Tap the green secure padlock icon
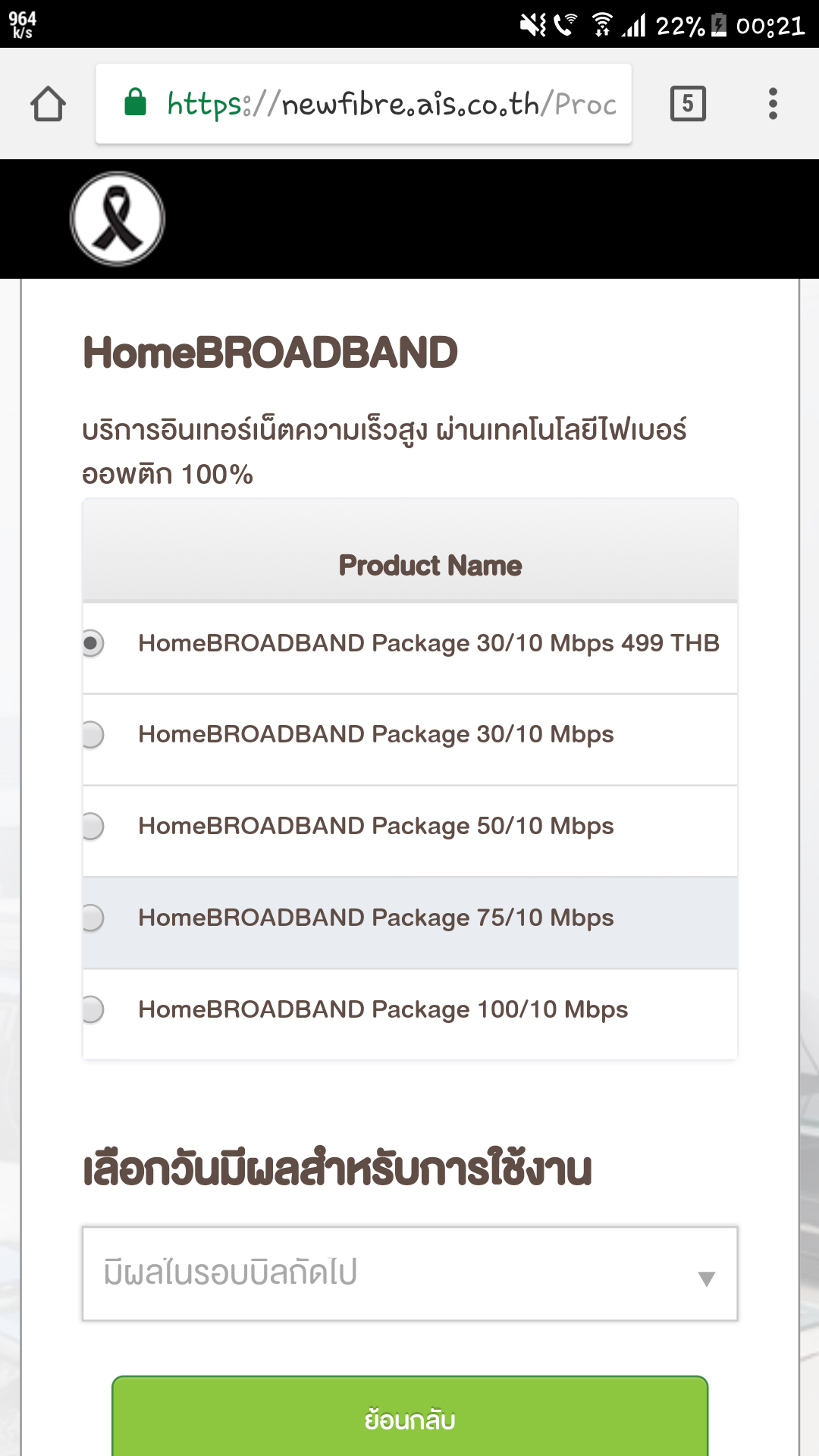The height and width of the screenshot is (1456, 819). (x=136, y=102)
